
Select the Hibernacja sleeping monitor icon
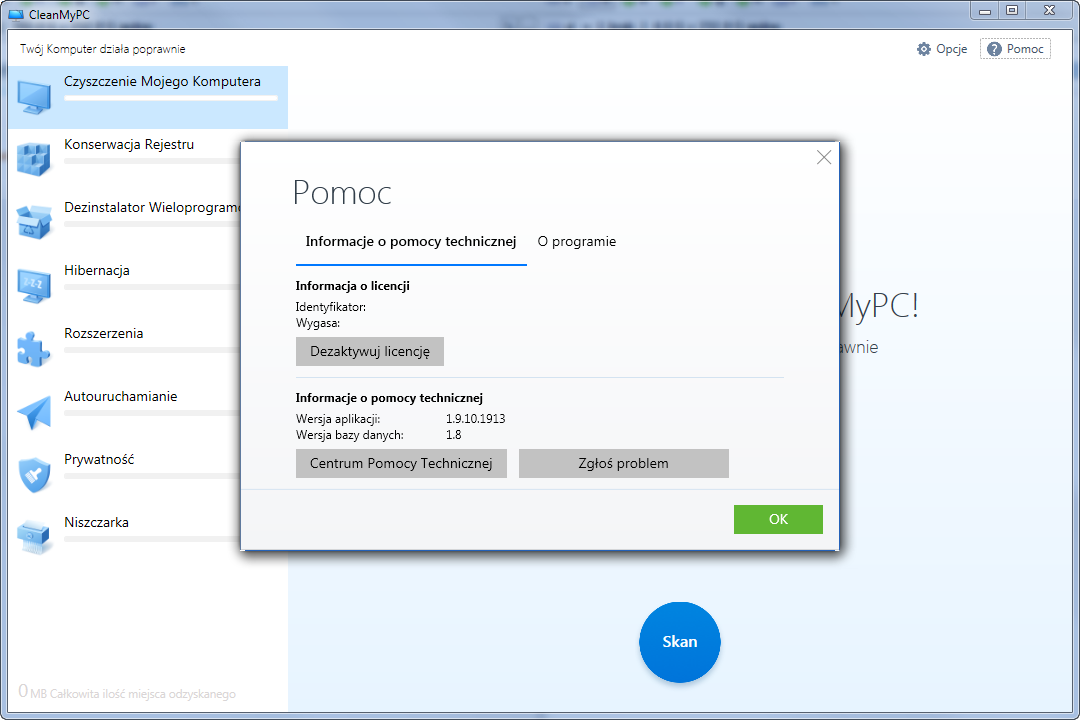pos(34,285)
